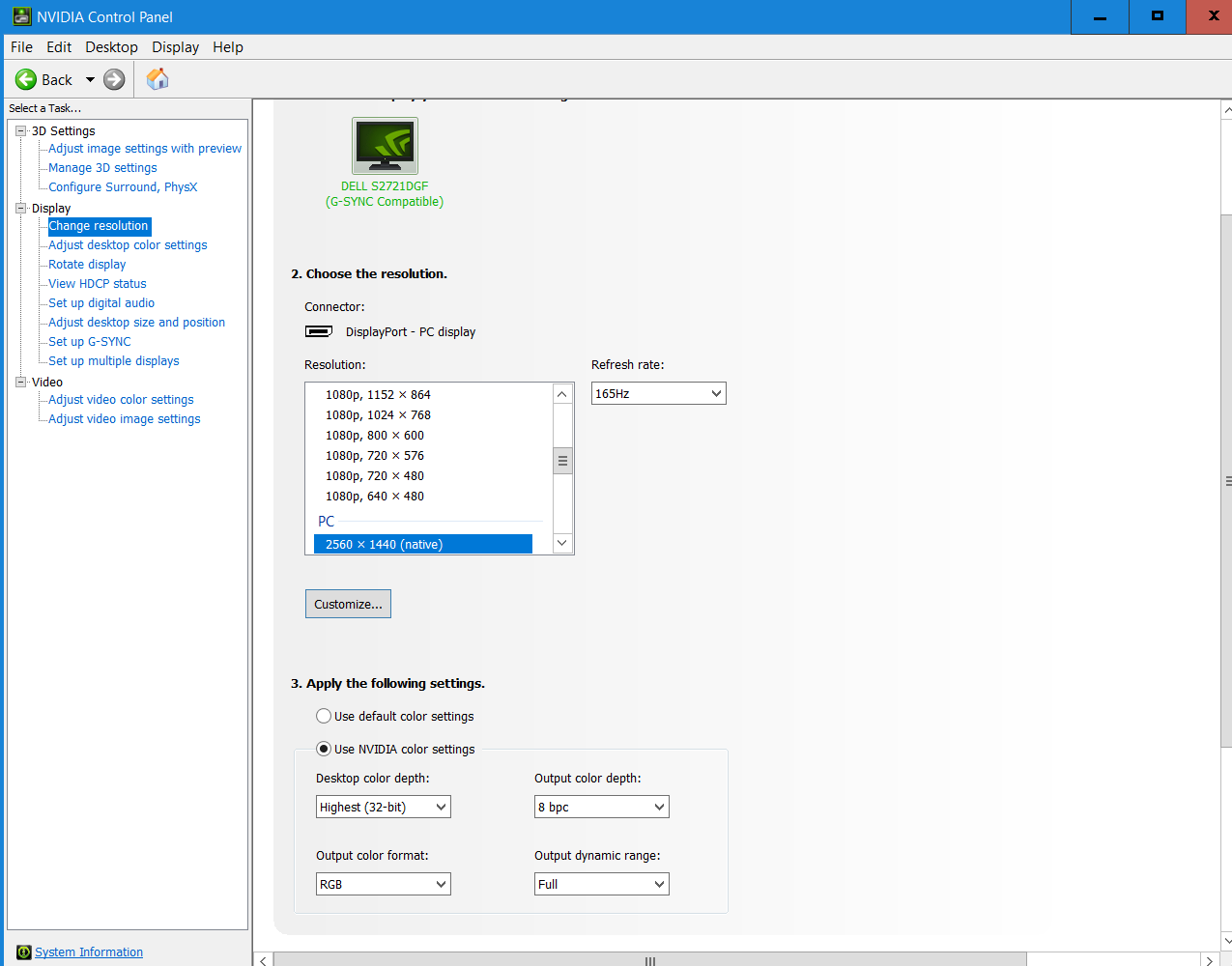
Task: Select 1080p, 1024 × 768 resolution
Action: [378, 414]
